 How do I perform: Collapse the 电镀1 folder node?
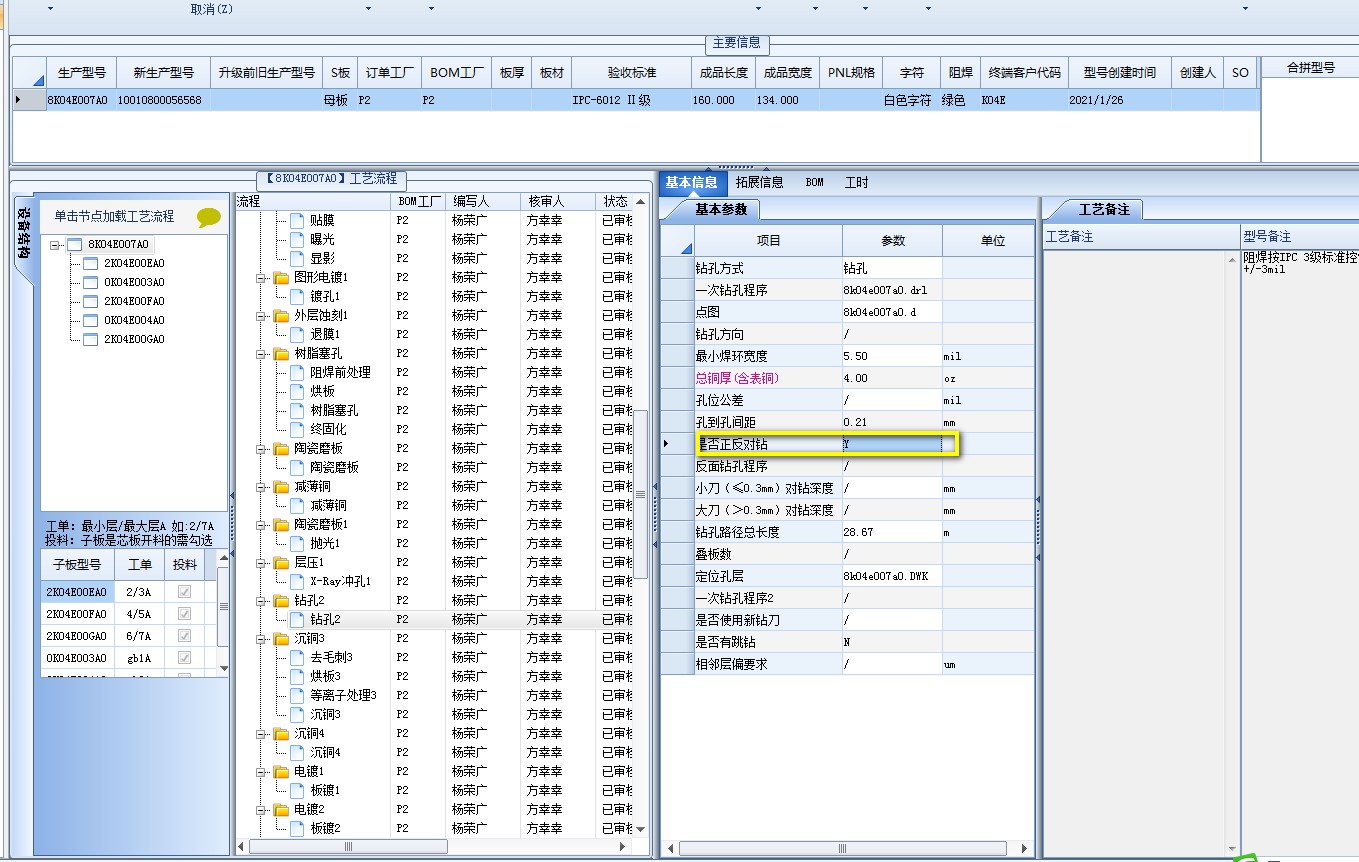pyautogui.click(x=262, y=772)
